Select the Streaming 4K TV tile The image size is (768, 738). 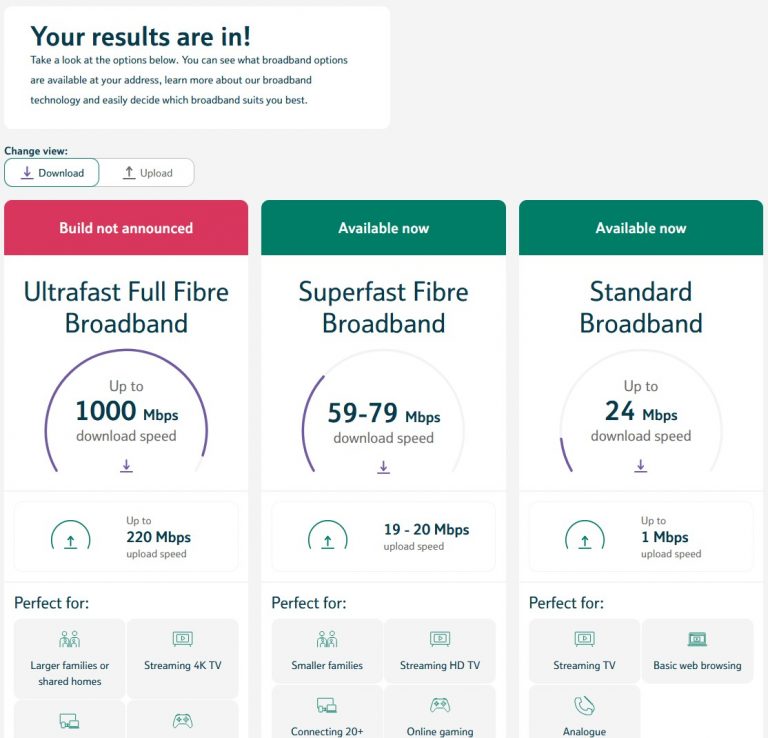183,658
